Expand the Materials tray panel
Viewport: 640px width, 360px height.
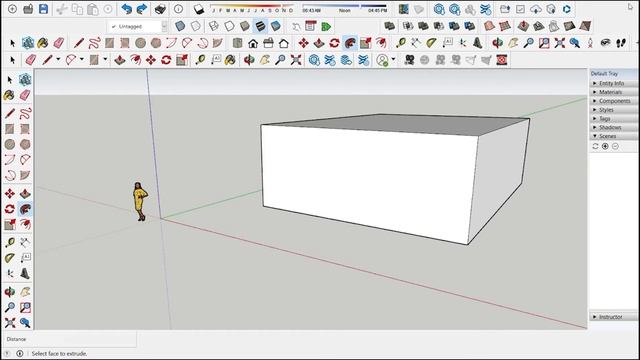click(614, 92)
